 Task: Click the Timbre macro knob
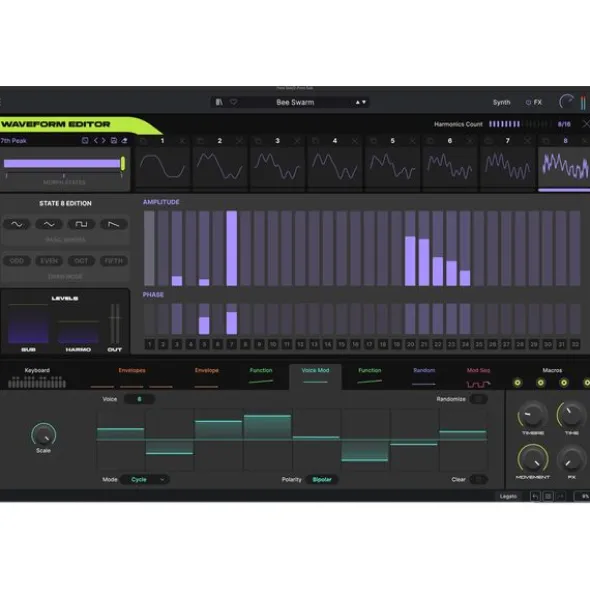(x=532, y=415)
